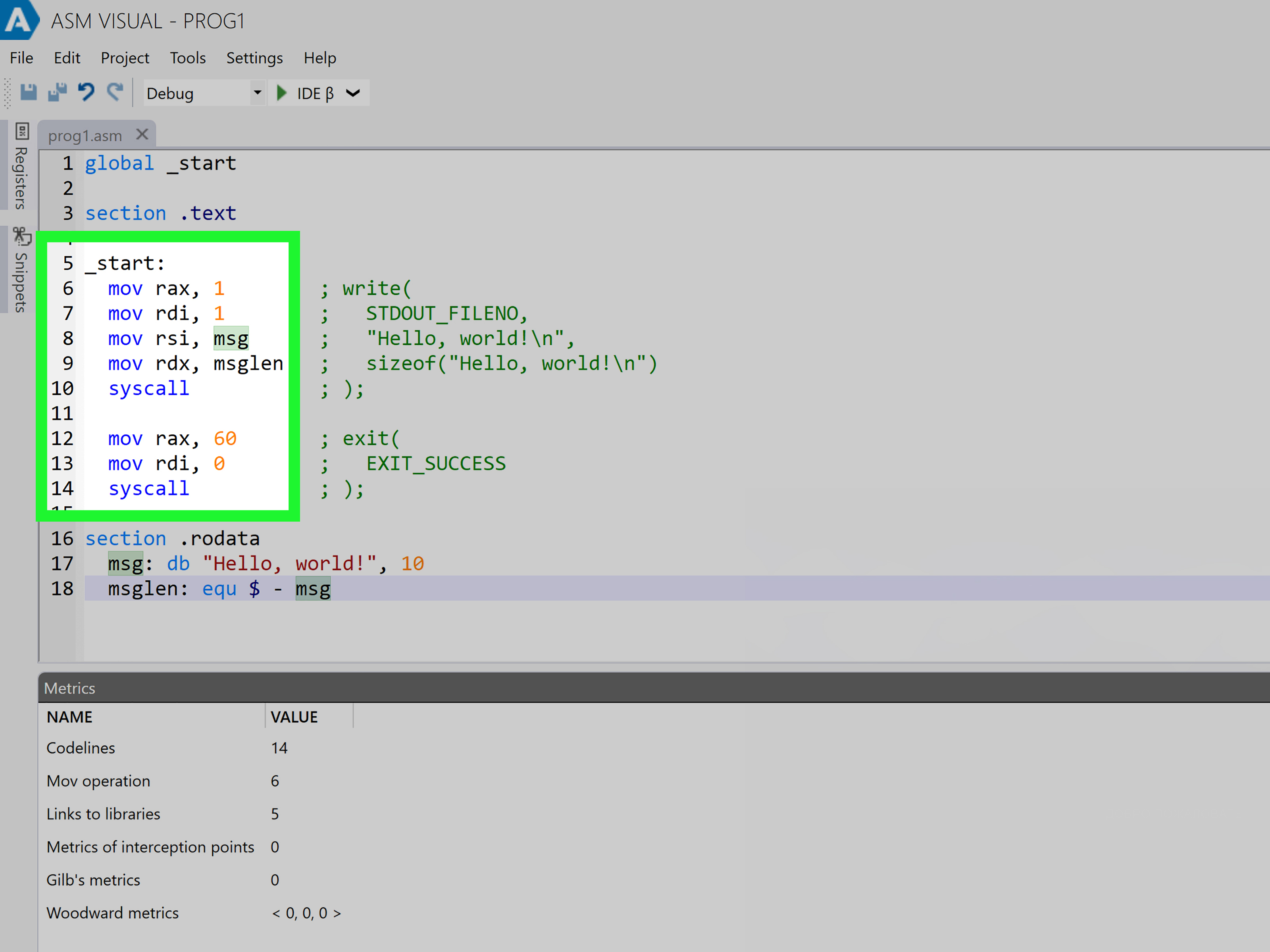This screenshot has height=952, width=1270.
Task: Click the Snippets panel icon
Action: click(22, 236)
